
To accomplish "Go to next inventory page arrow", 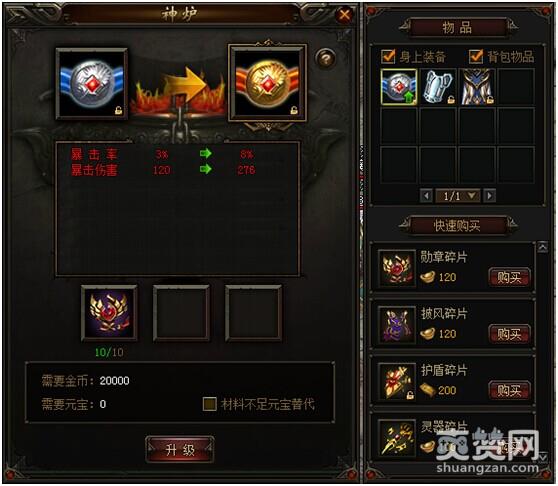I will (x=490, y=196).
